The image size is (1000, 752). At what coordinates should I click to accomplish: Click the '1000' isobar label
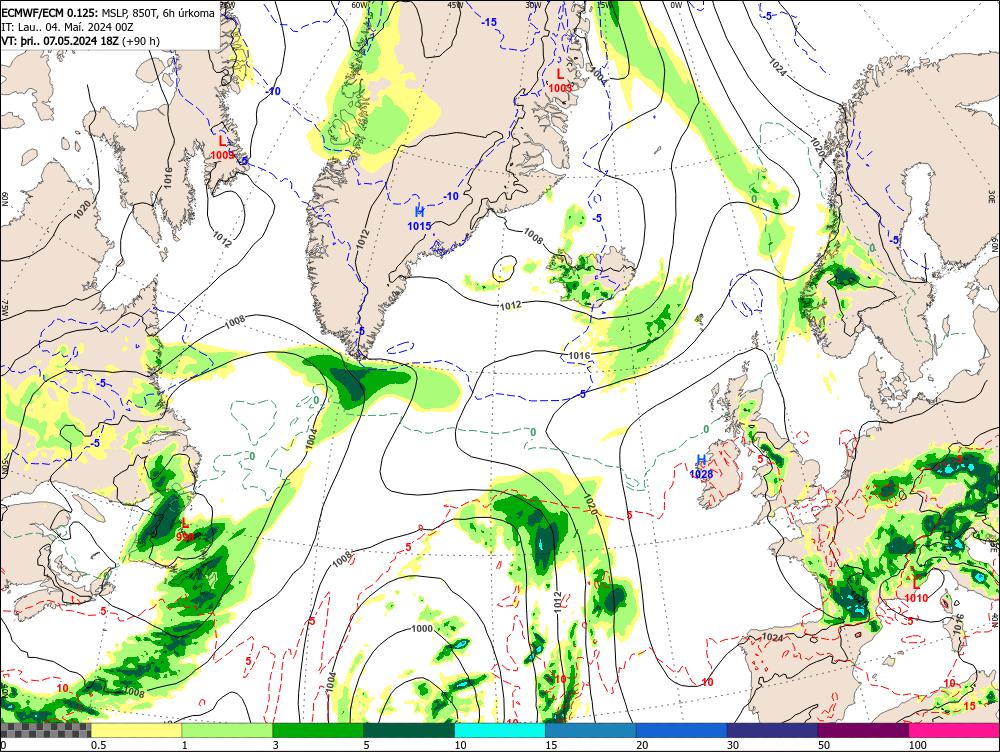click(x=422, y=628)
